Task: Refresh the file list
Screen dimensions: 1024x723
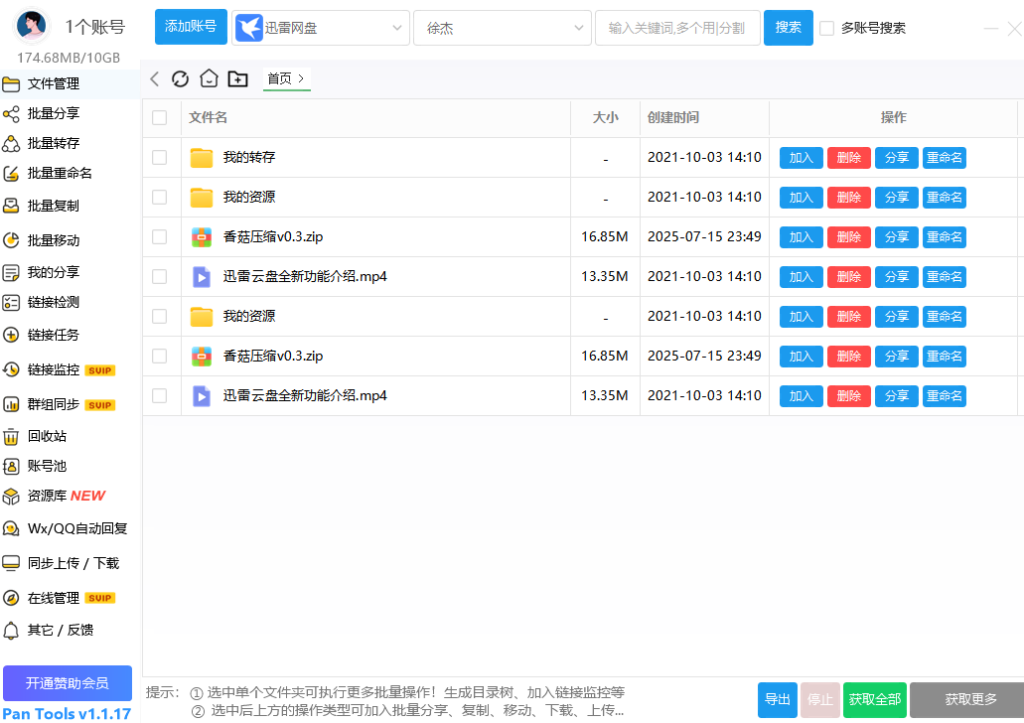Action: (x=180, y=79)
